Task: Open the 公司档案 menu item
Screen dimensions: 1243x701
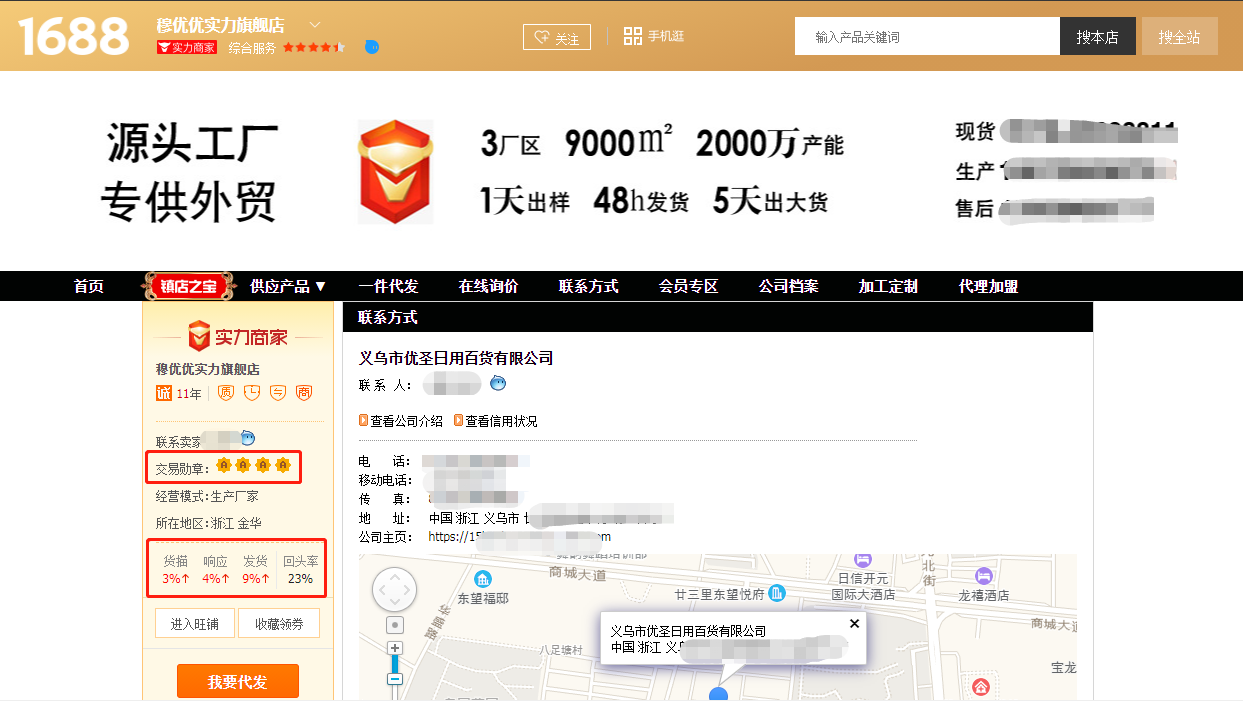Action: tap(789, 286)
